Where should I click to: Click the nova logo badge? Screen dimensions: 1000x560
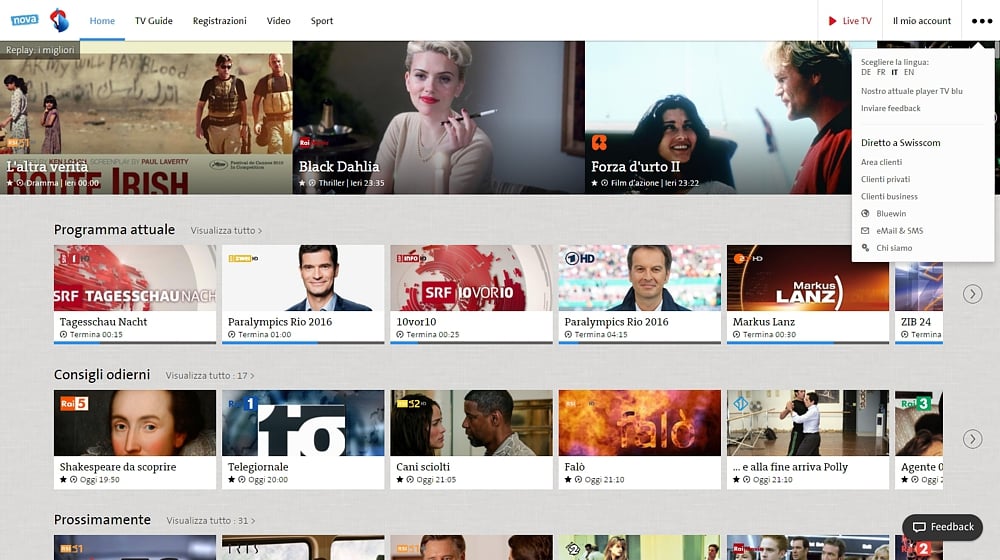24,20
